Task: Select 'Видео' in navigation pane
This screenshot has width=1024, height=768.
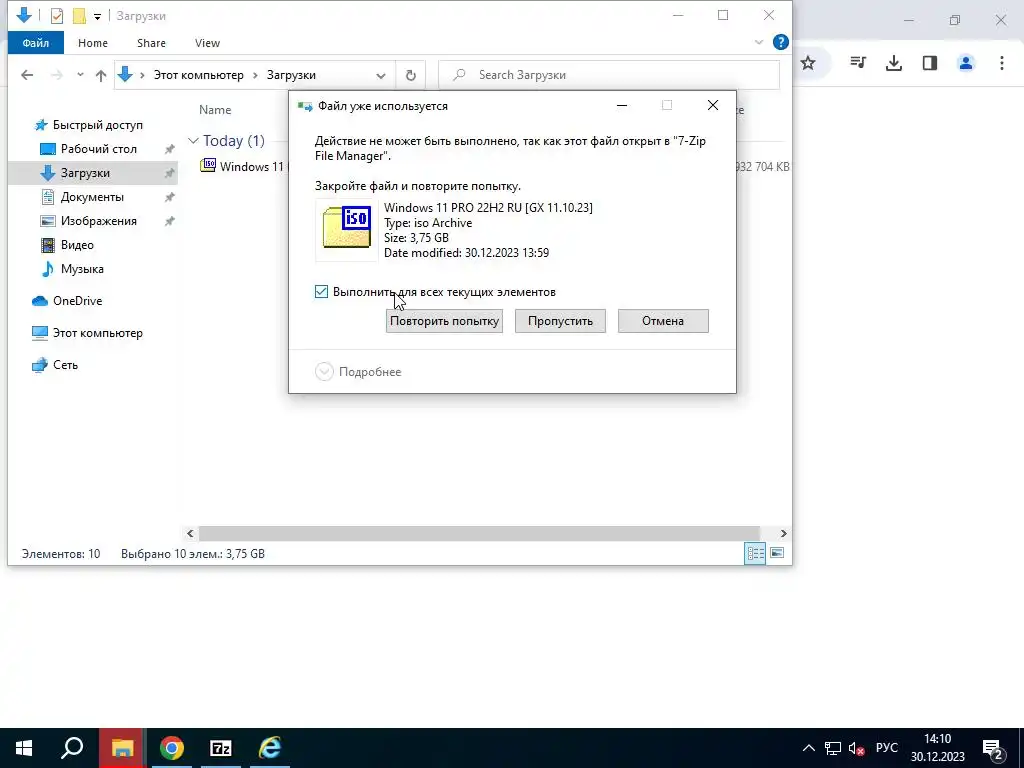Action: (77, 245)
